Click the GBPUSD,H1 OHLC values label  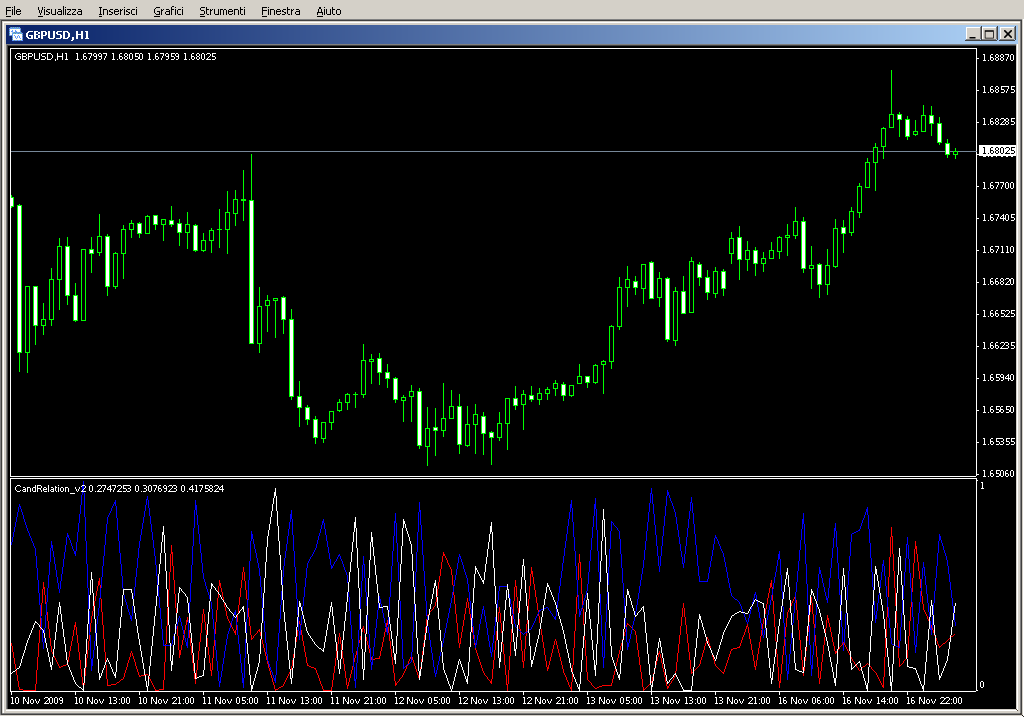pyautogui.click(x=115, y=57)
